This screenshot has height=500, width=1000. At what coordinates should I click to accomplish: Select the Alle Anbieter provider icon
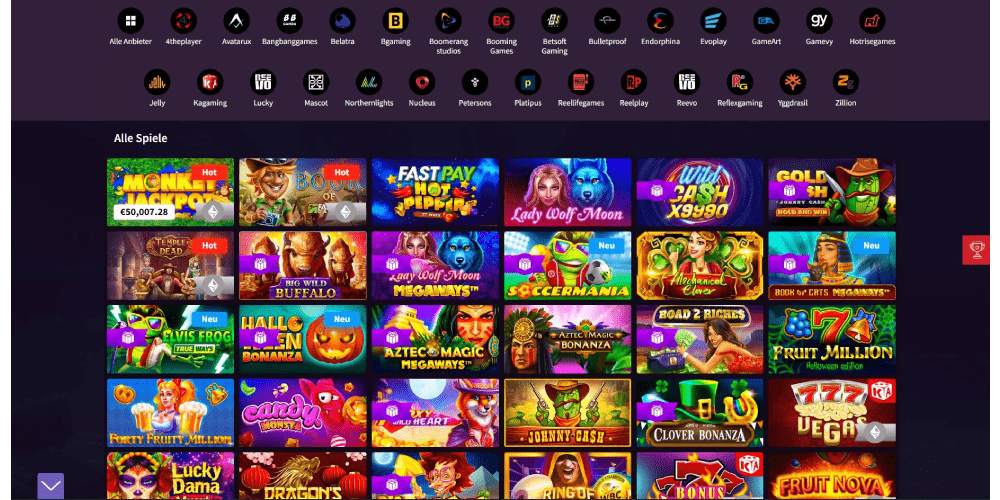point(130,21)
